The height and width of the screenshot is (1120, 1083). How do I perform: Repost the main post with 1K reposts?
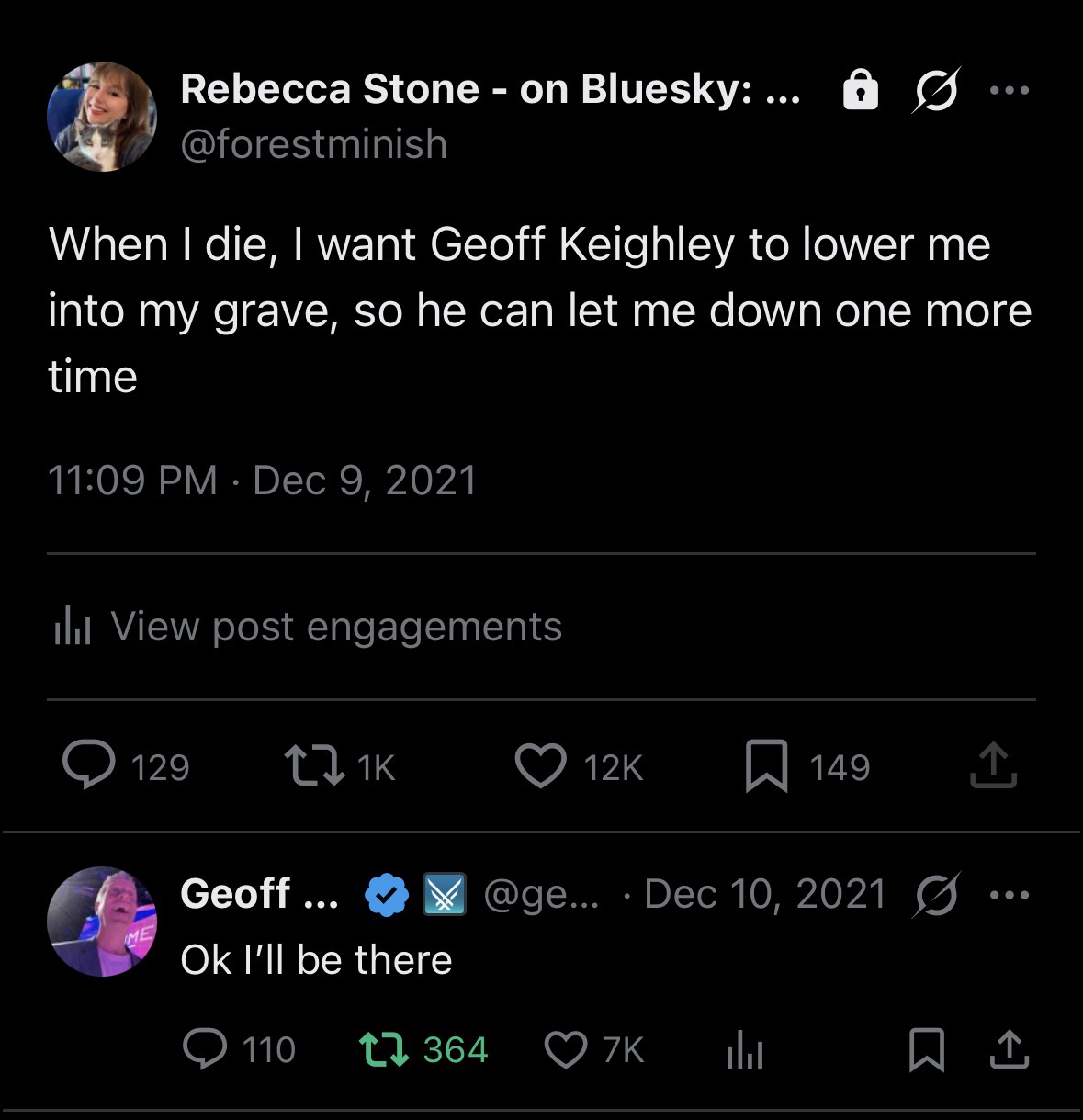(313, 766)
